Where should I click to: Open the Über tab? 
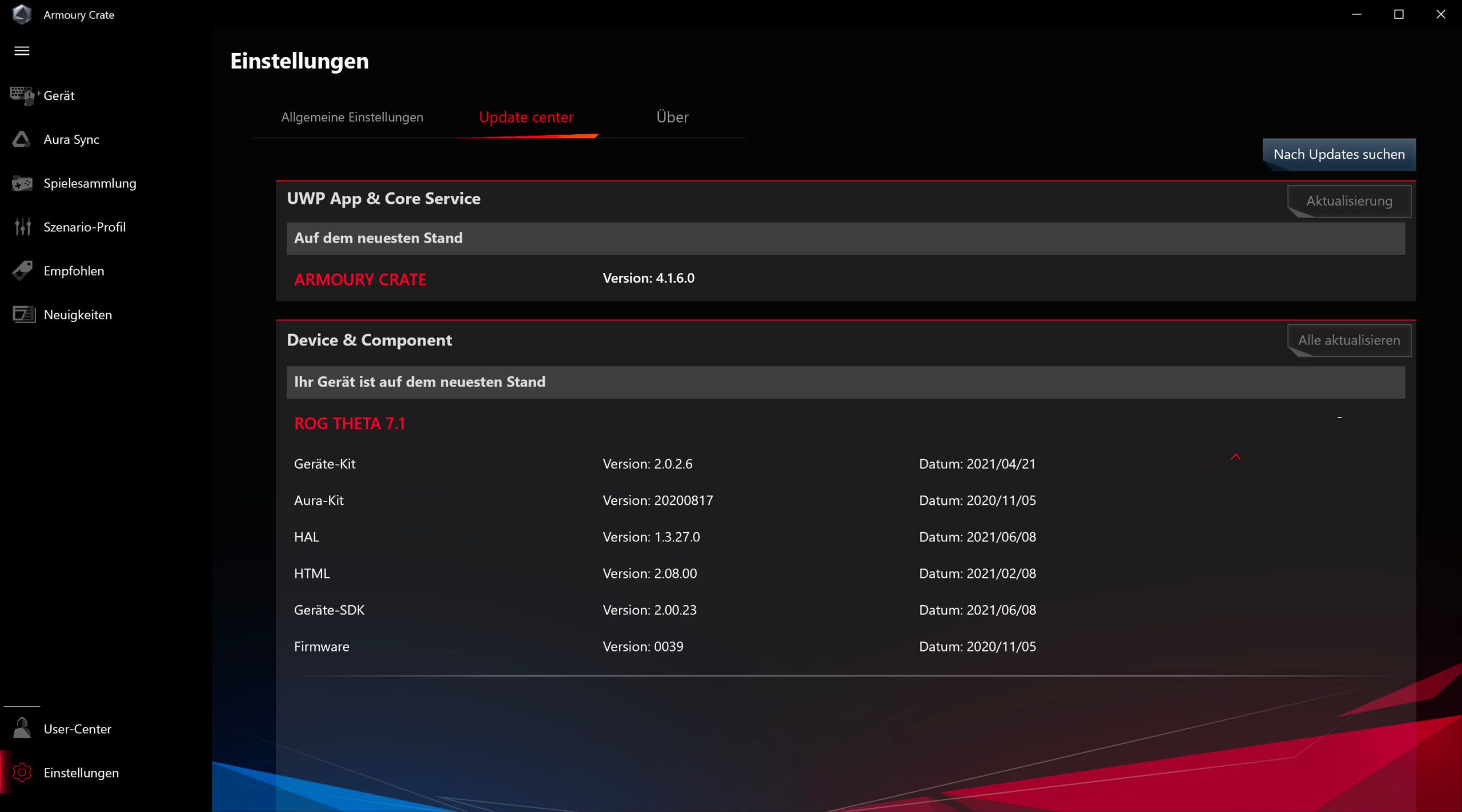point(672,117)
